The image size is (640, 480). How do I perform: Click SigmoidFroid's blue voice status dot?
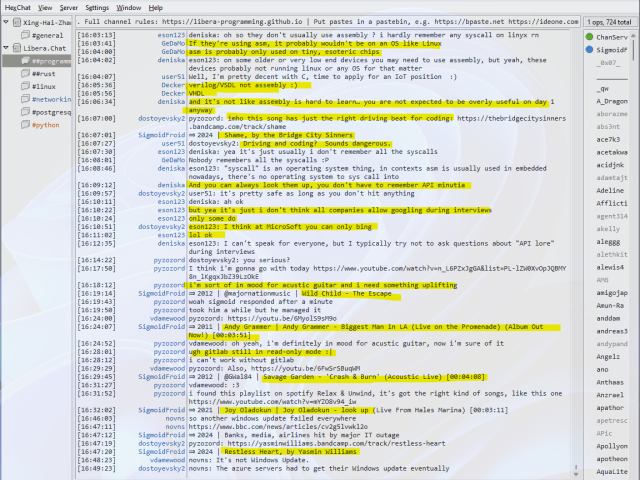tap(588, 49)
